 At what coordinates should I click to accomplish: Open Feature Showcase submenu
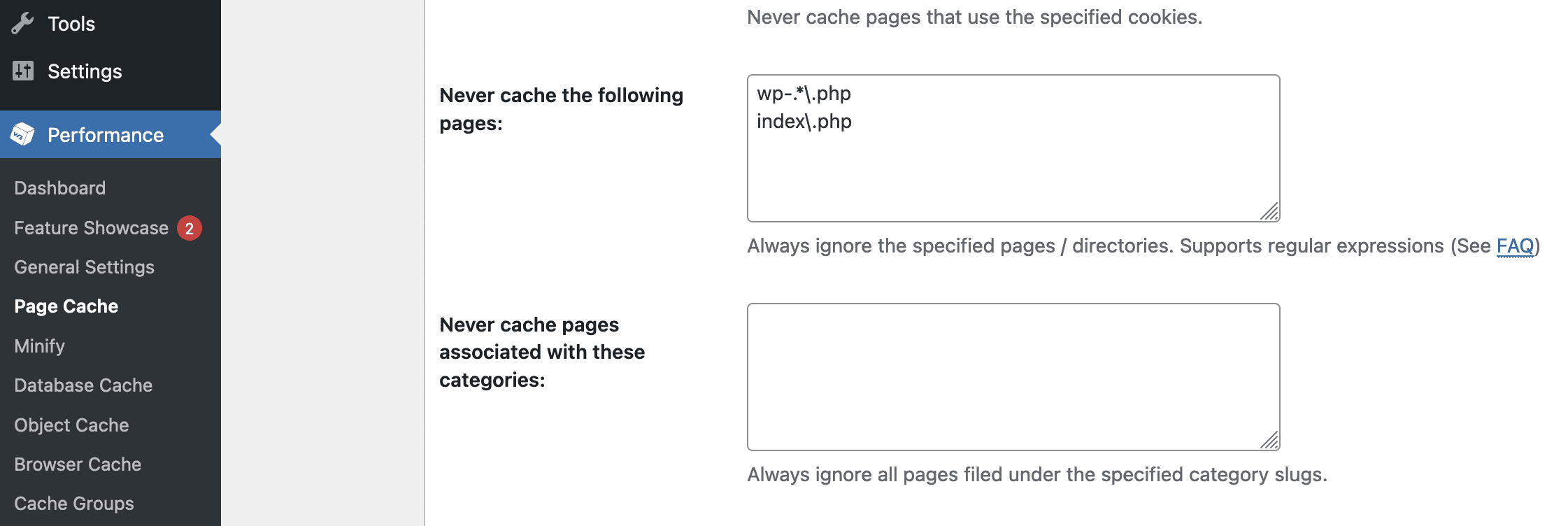[x=91, y=228]
